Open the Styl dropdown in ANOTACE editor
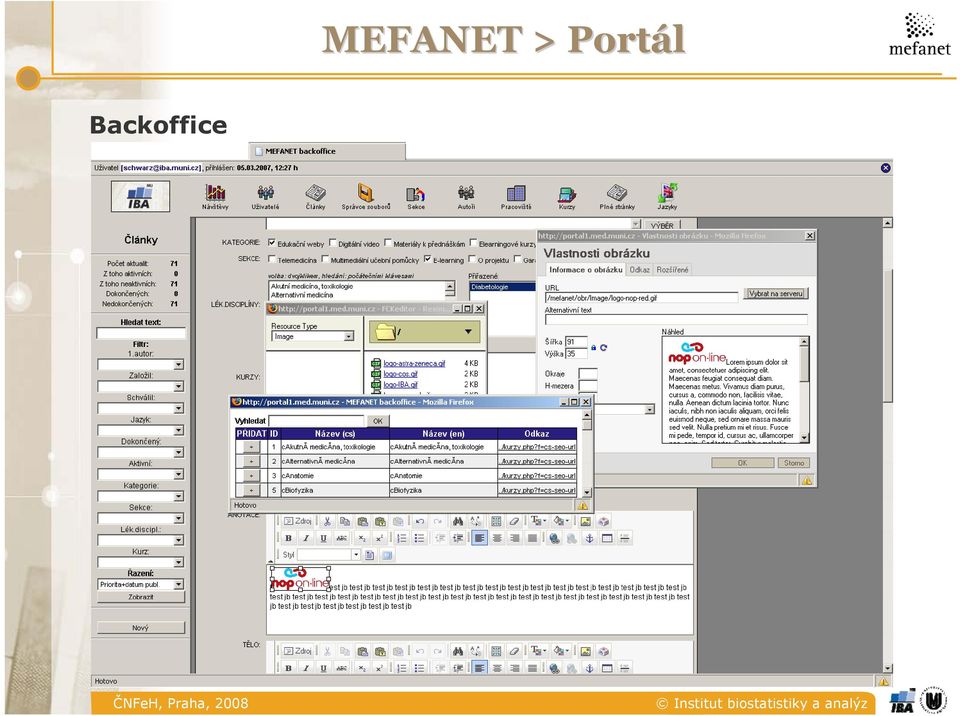Screen dimensions: 960x716 click(x=329, y=554)
